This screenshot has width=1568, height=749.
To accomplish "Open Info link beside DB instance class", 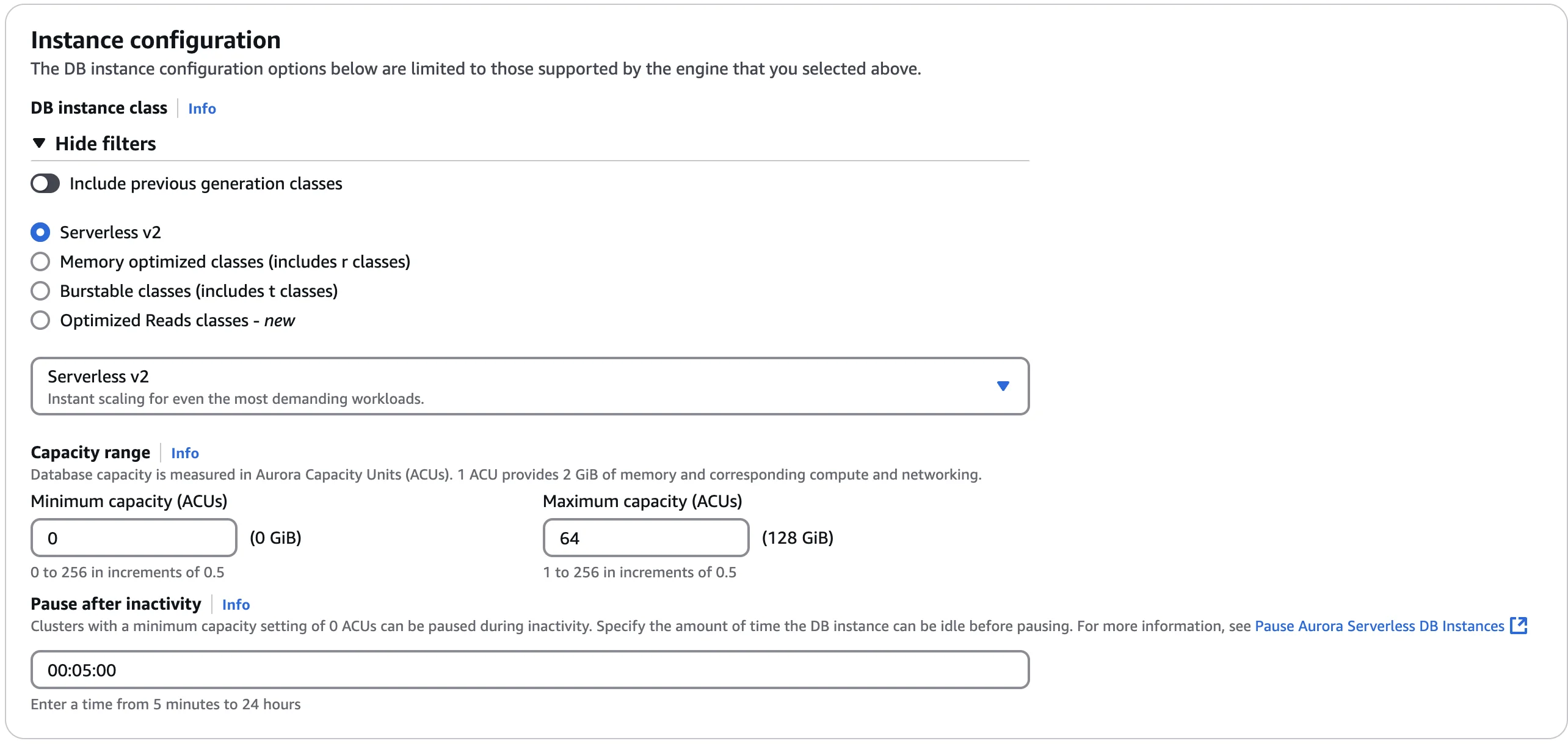I will (x=201, y=109).
